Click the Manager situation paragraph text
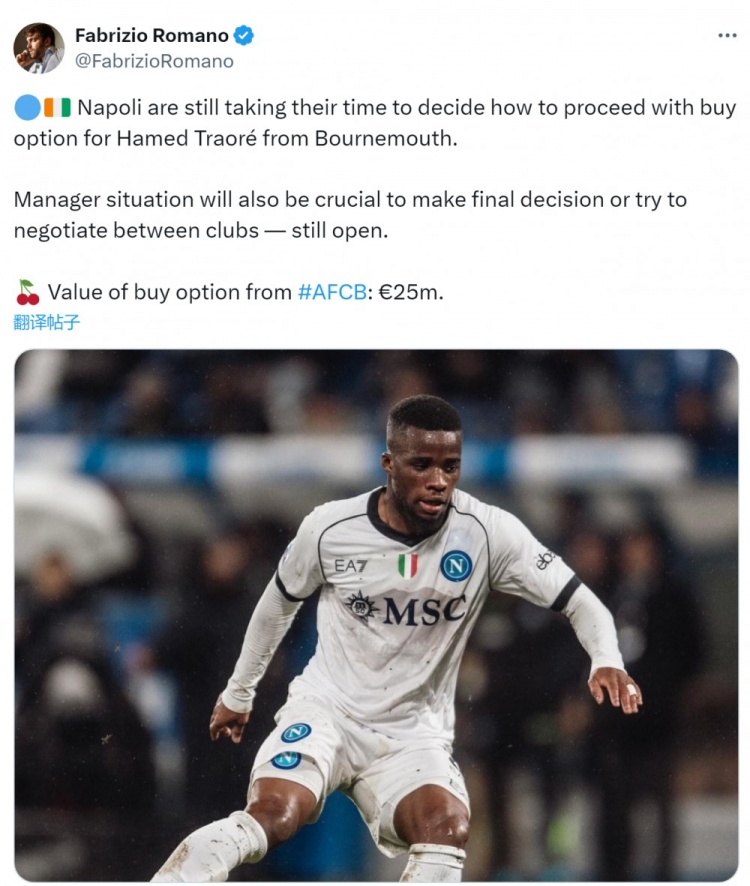This screenshot has height=886, width=750. 350,215
